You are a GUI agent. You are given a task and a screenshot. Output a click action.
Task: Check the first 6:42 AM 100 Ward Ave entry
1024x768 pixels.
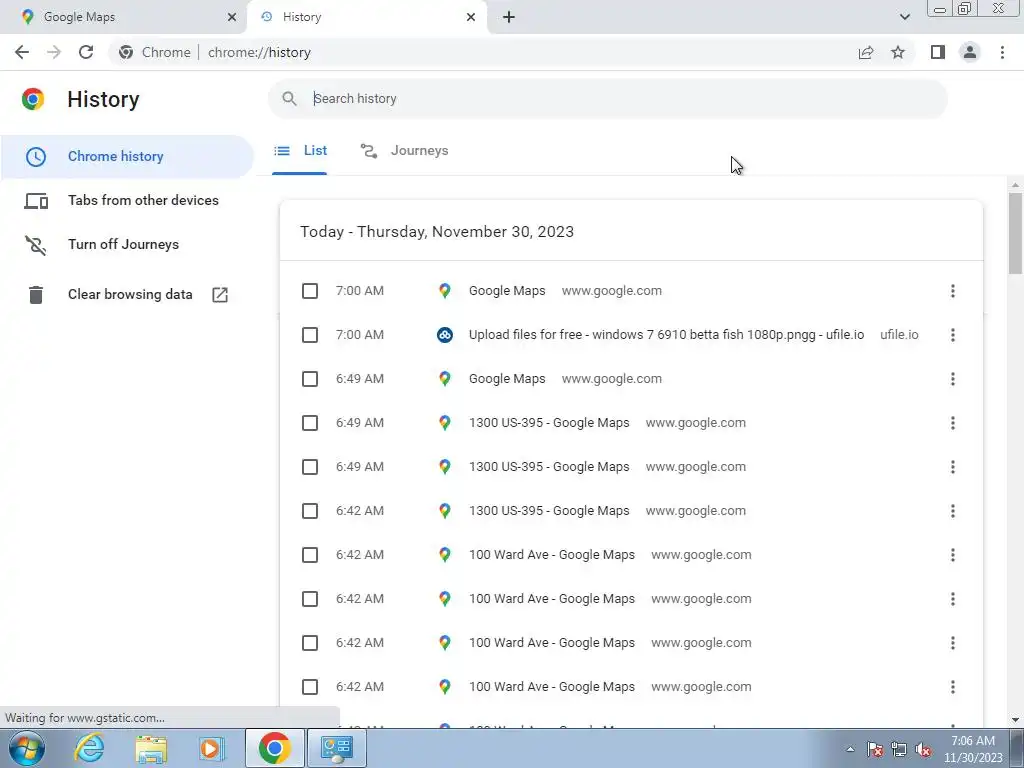tap(310, 555)
